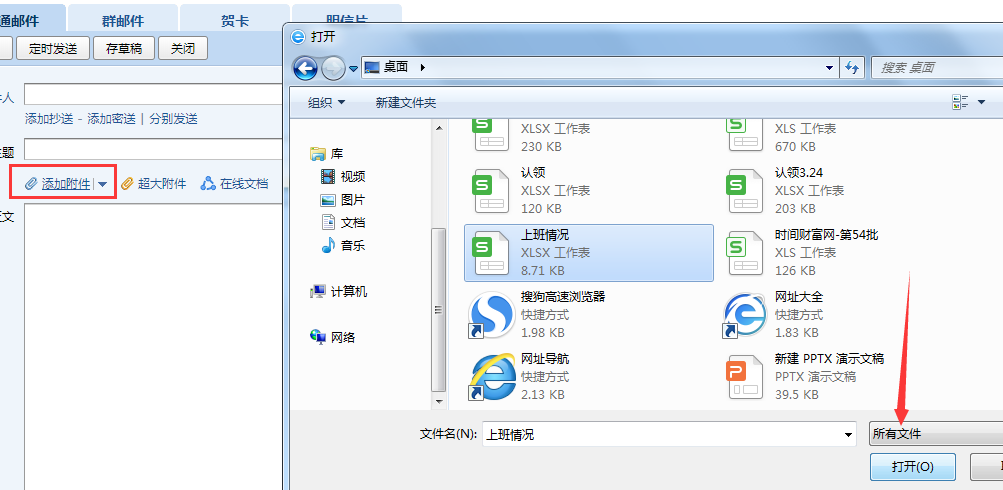
Task: Select 库 in navigation pane
Action: (327, 154)
